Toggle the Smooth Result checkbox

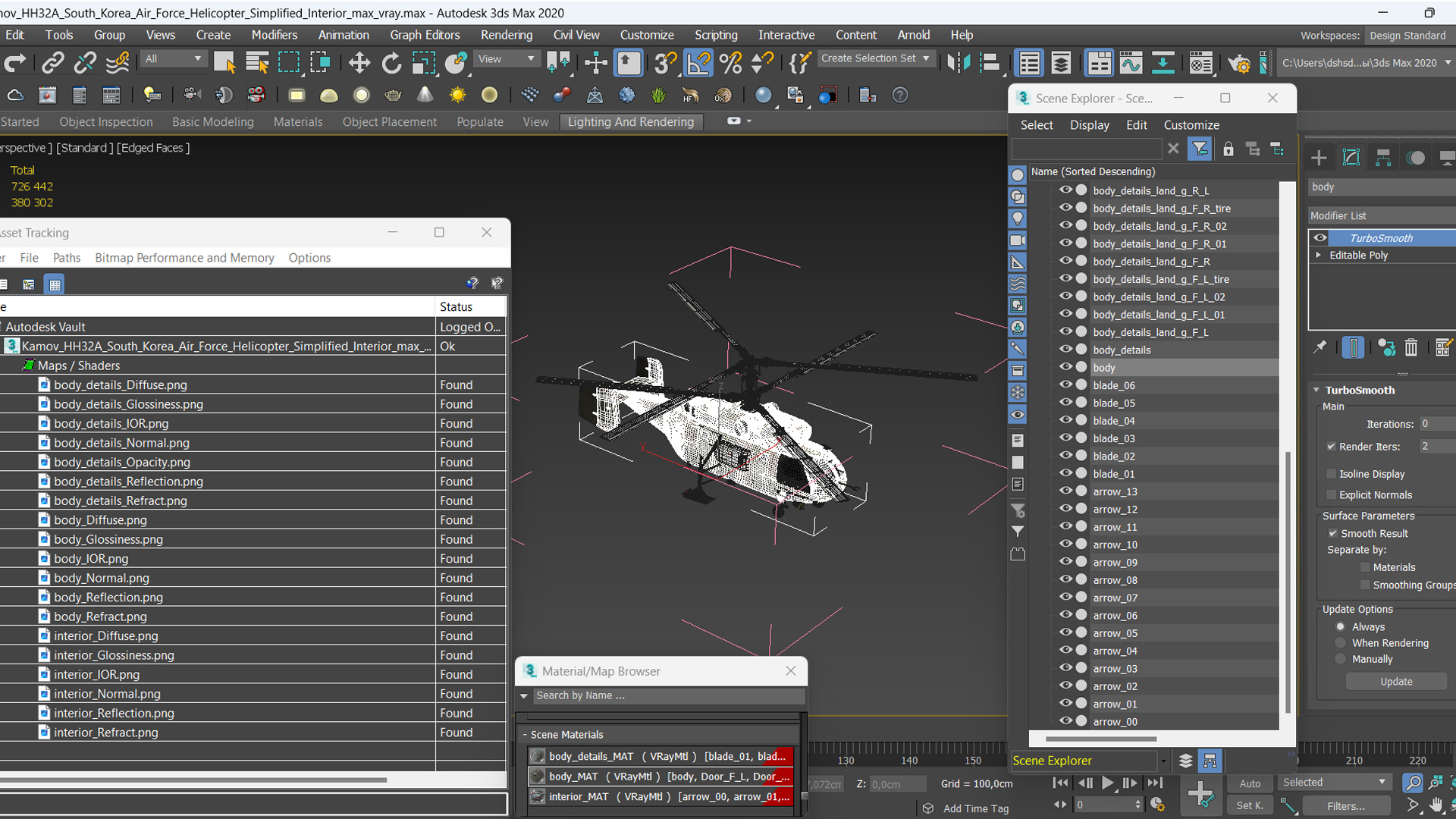(x=1332, y=534)
